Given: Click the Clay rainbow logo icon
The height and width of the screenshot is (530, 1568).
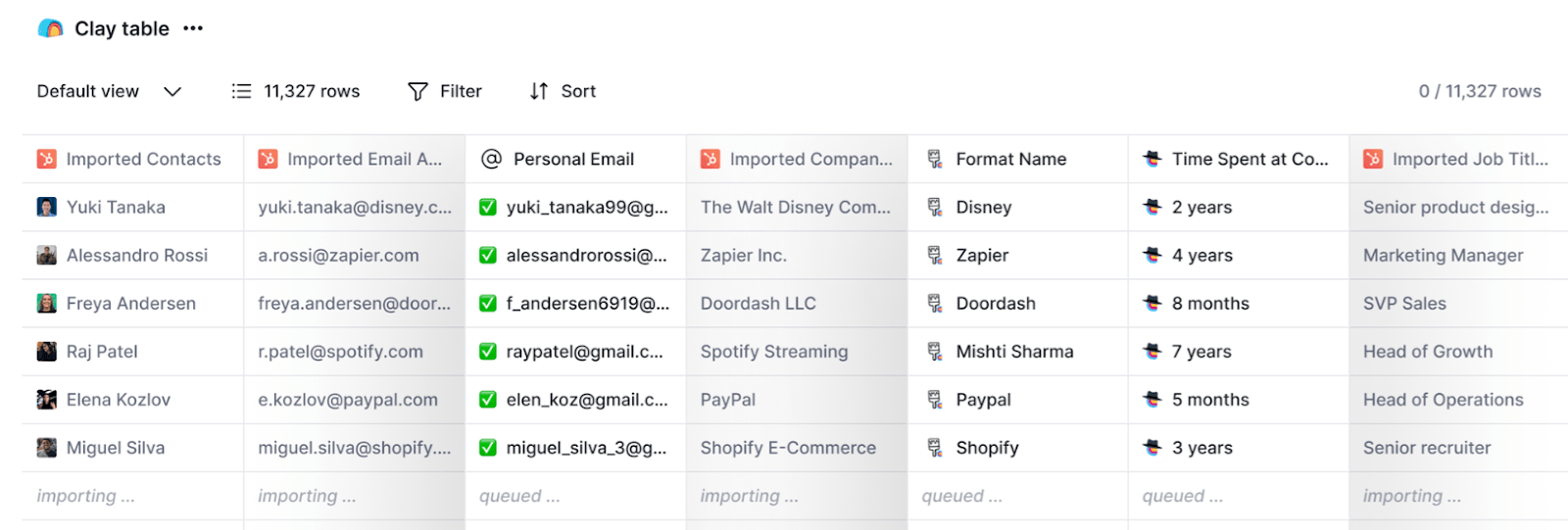Looking at the screenshot, I should [x=50, y=28].
